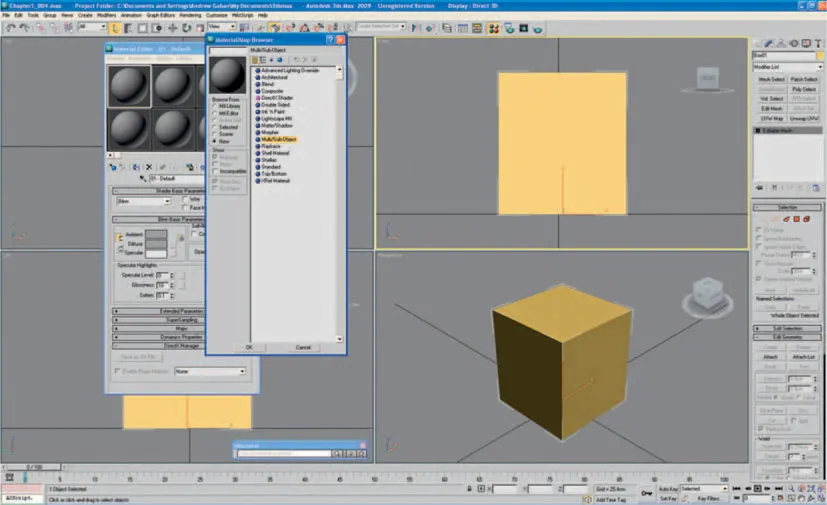827x505 pixels.
Task: Click the help question mark in Material/Map Browser
Action: click(330, 39)
